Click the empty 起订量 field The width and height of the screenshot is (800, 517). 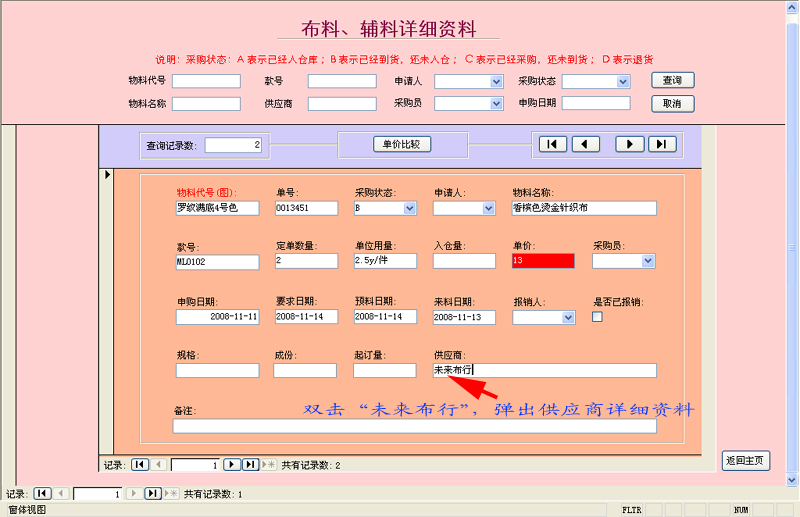[x=385, y=371]
